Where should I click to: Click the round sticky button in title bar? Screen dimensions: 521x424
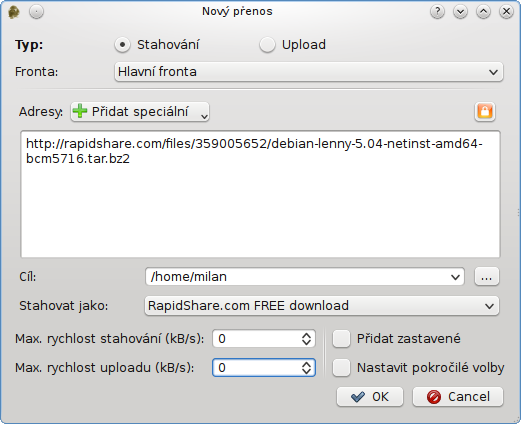click(36, 12)
